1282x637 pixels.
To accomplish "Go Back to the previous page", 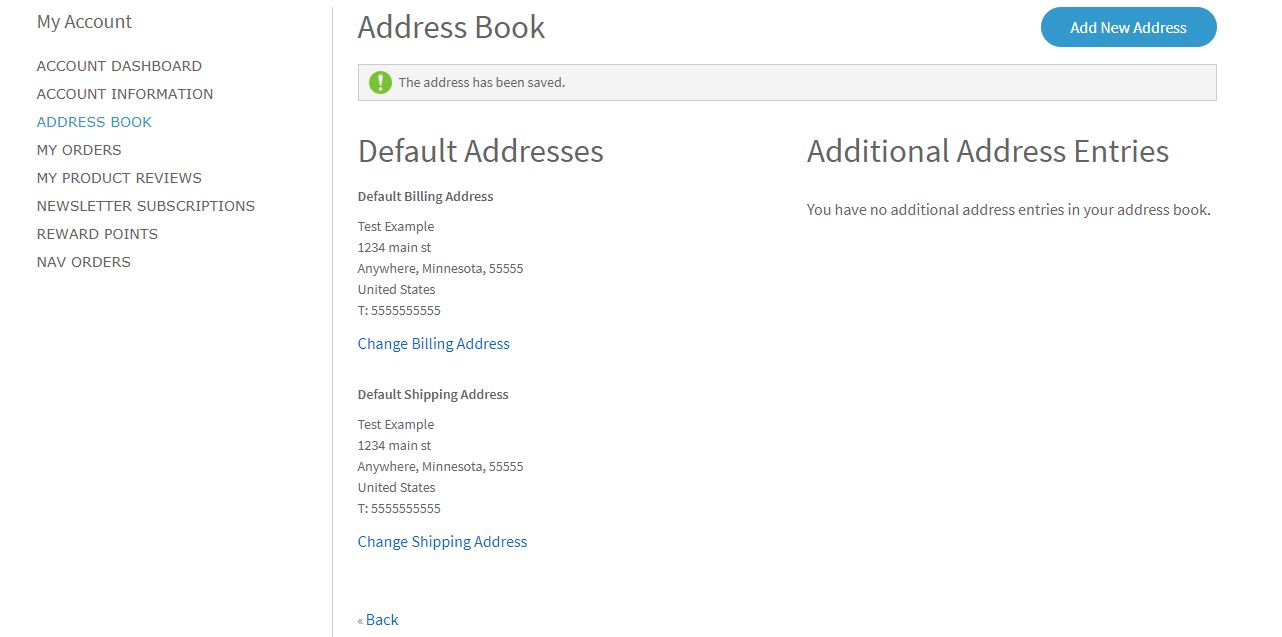I will point(378,619).
